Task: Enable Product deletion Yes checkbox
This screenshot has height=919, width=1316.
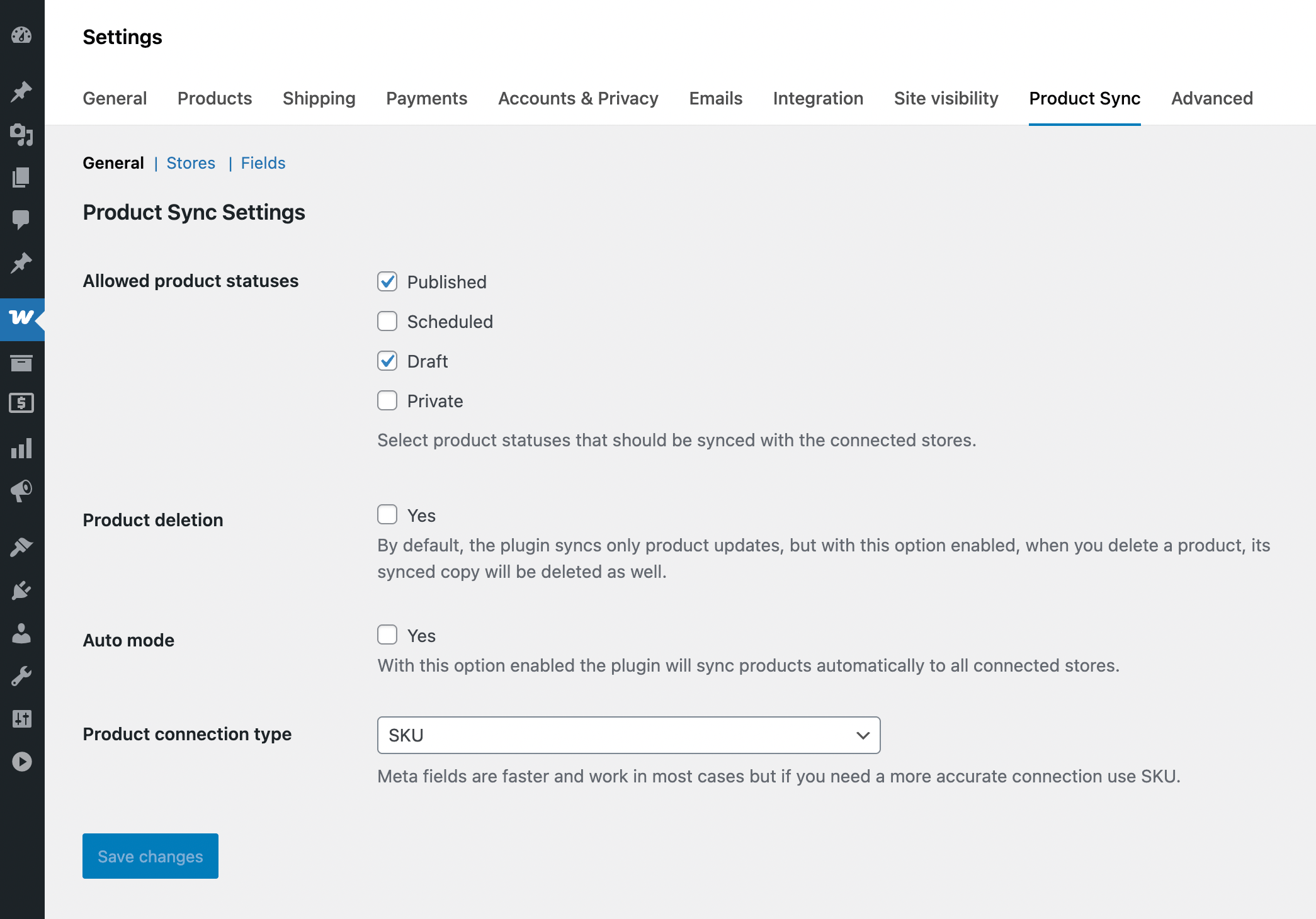Action: pos(387,515)
